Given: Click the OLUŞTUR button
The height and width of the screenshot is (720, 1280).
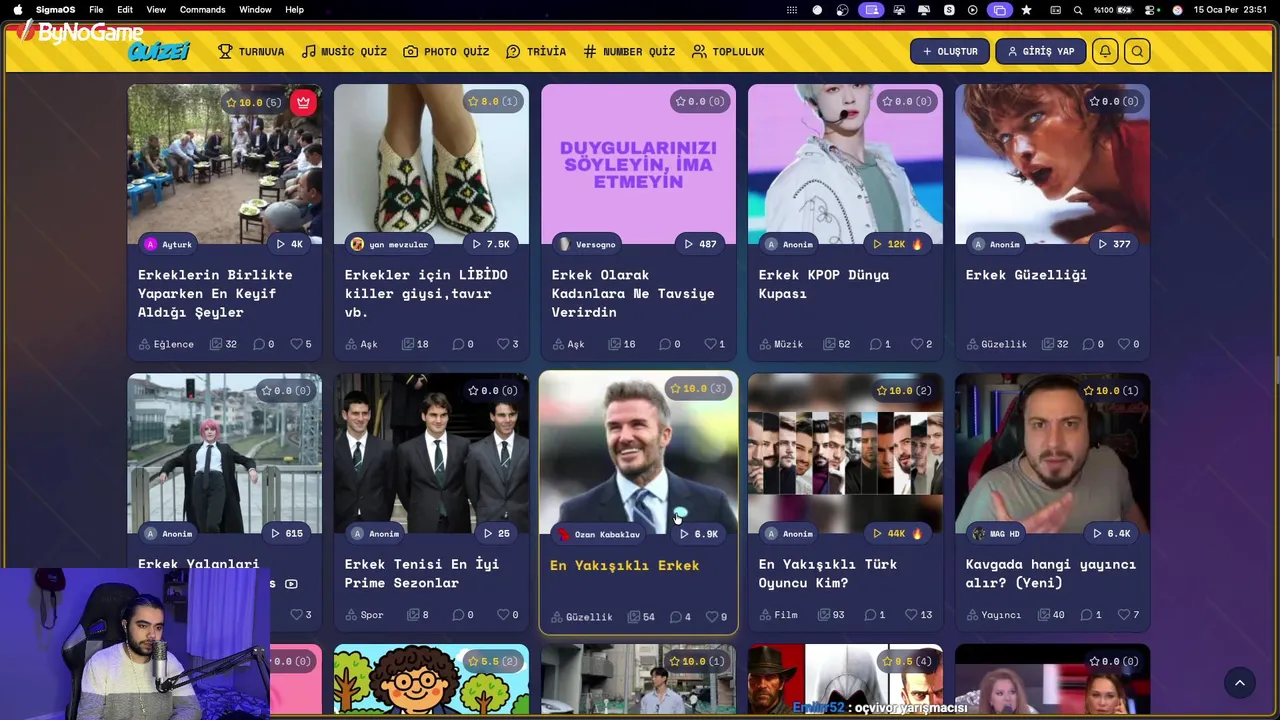Looking at the screenshot, I should pyautogui.click(x=950, y=51).
